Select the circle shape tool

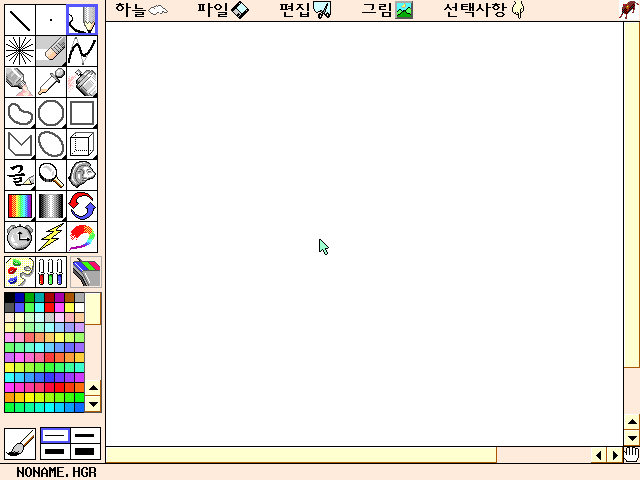click(x=51, y=113)
